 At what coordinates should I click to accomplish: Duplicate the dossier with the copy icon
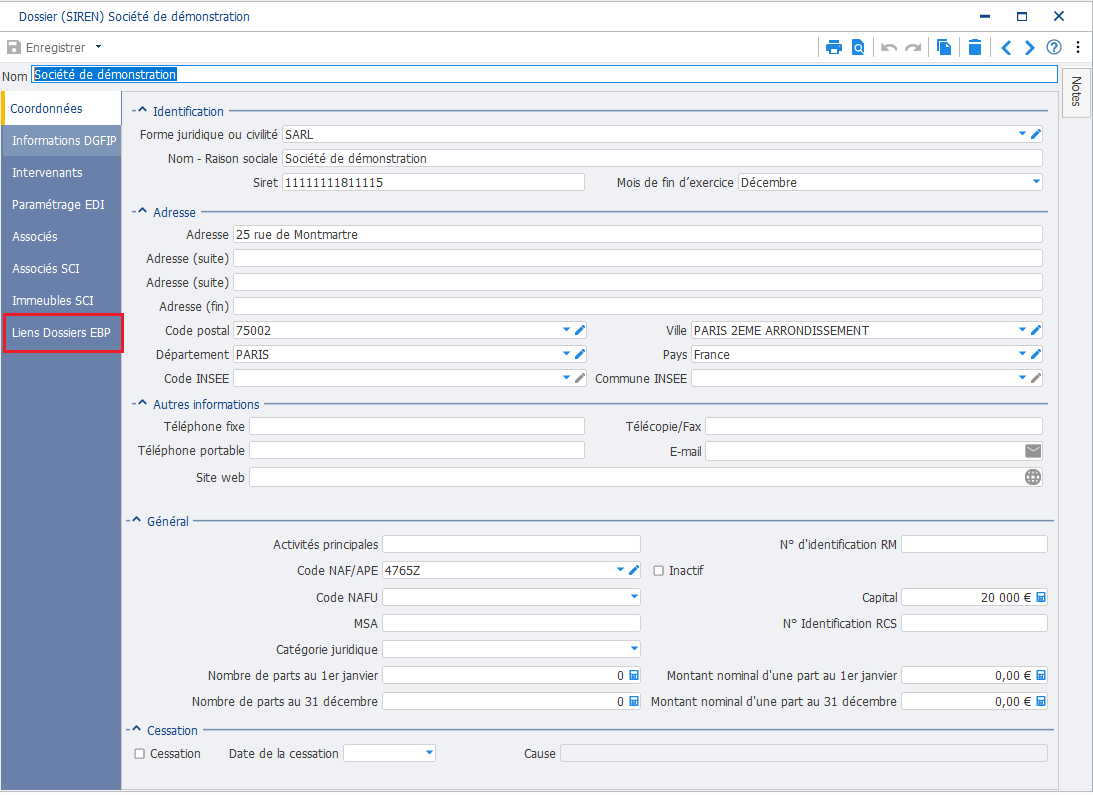click(944, 47)
